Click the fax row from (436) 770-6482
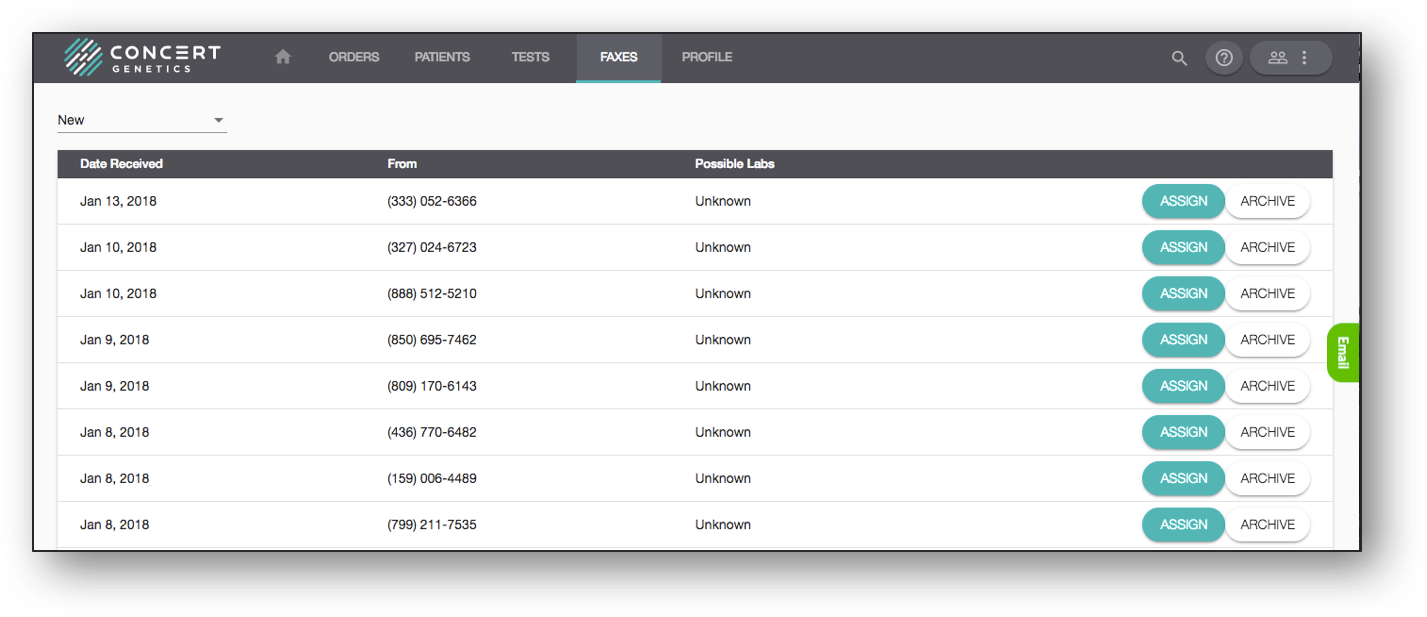This screenshot has width=1427, height=617. point(432,432)
